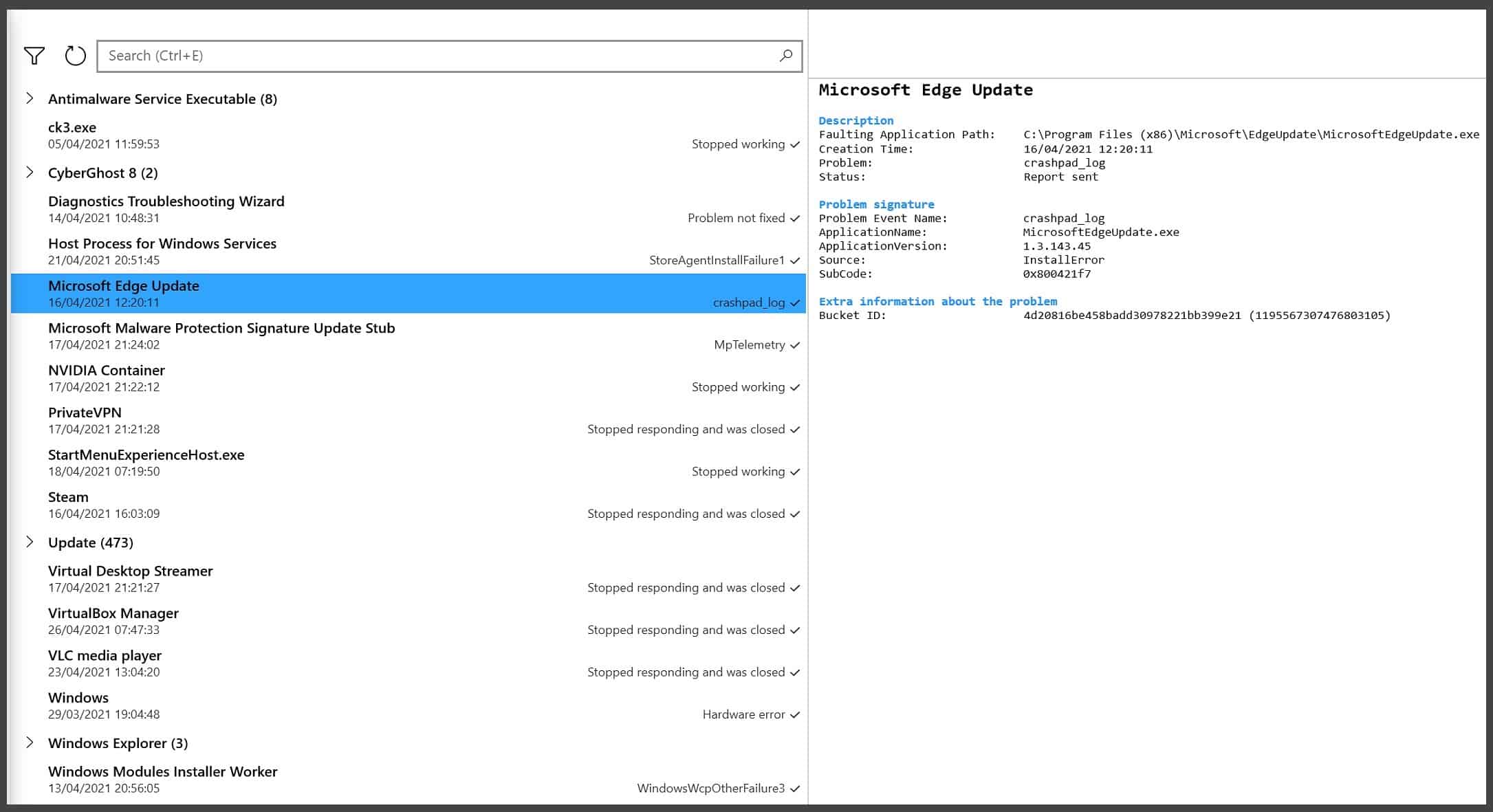The image size is (1493, 812).
Task: Click the date 23/04/2021 13:04:20
Action: point(104,672)
